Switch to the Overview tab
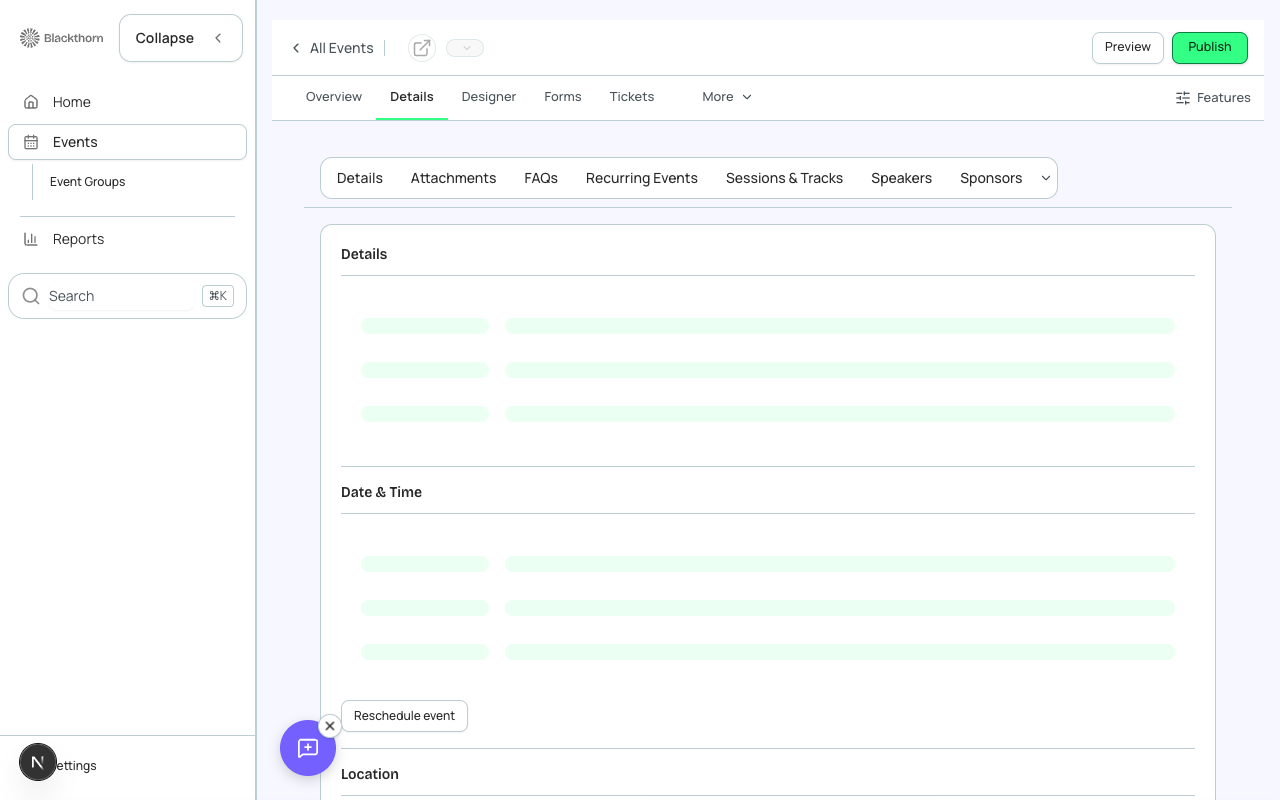The height and width of the screenshot is (800, 1280). [x=334, y=97]
